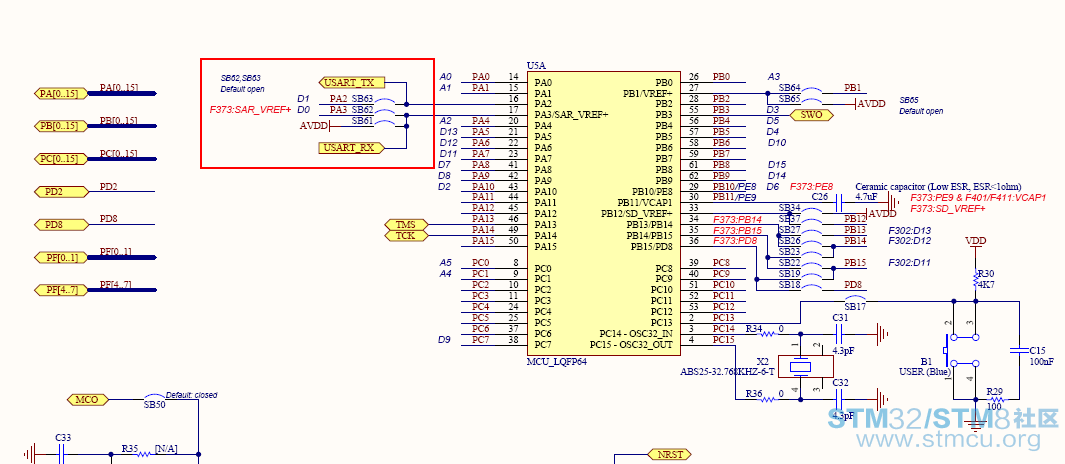Select the 'SB65 Default open' note
Screen dimensions: 1065x464
(922, 105)
